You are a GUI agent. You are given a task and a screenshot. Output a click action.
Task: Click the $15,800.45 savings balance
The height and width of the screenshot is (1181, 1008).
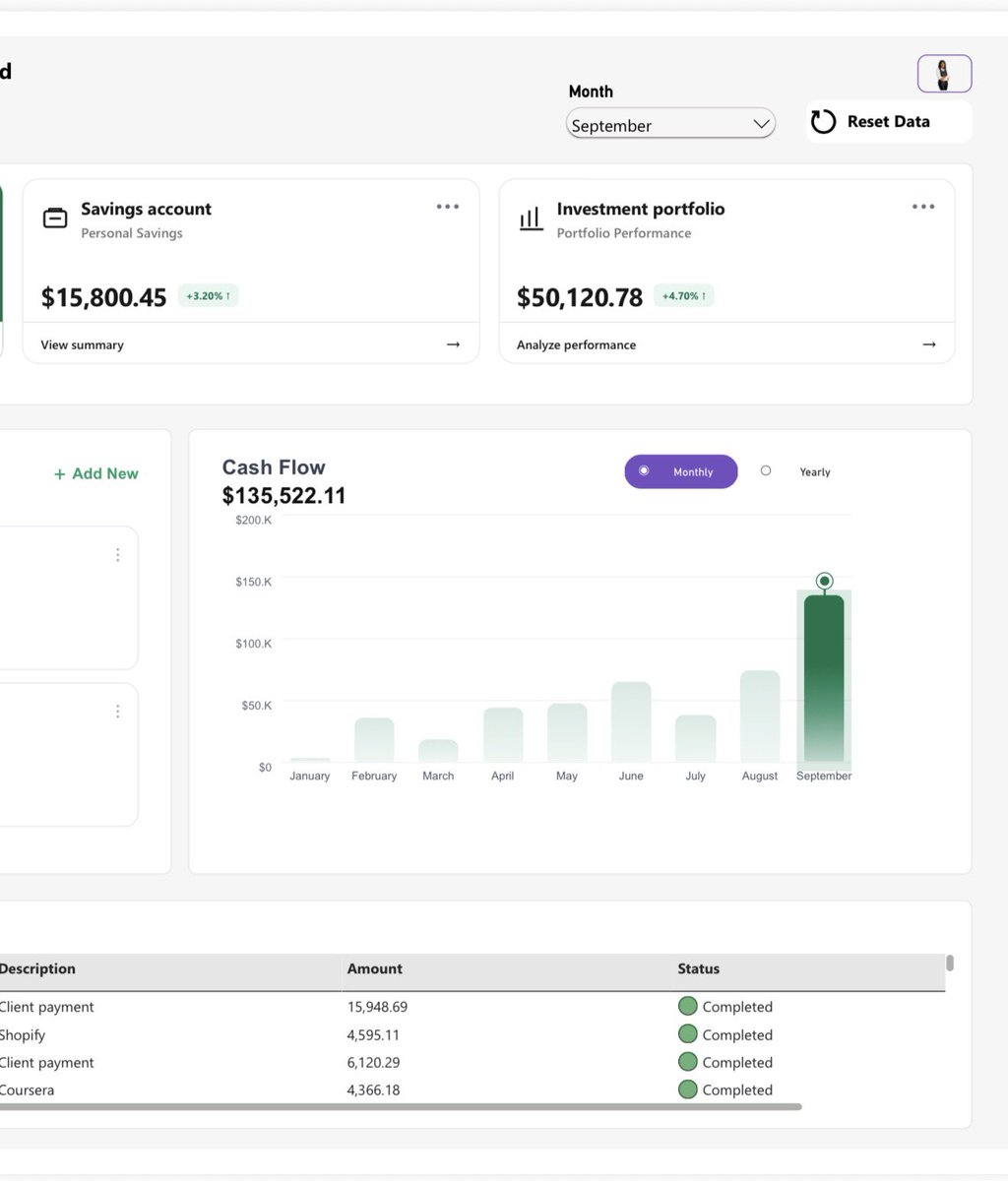[103, 297]
